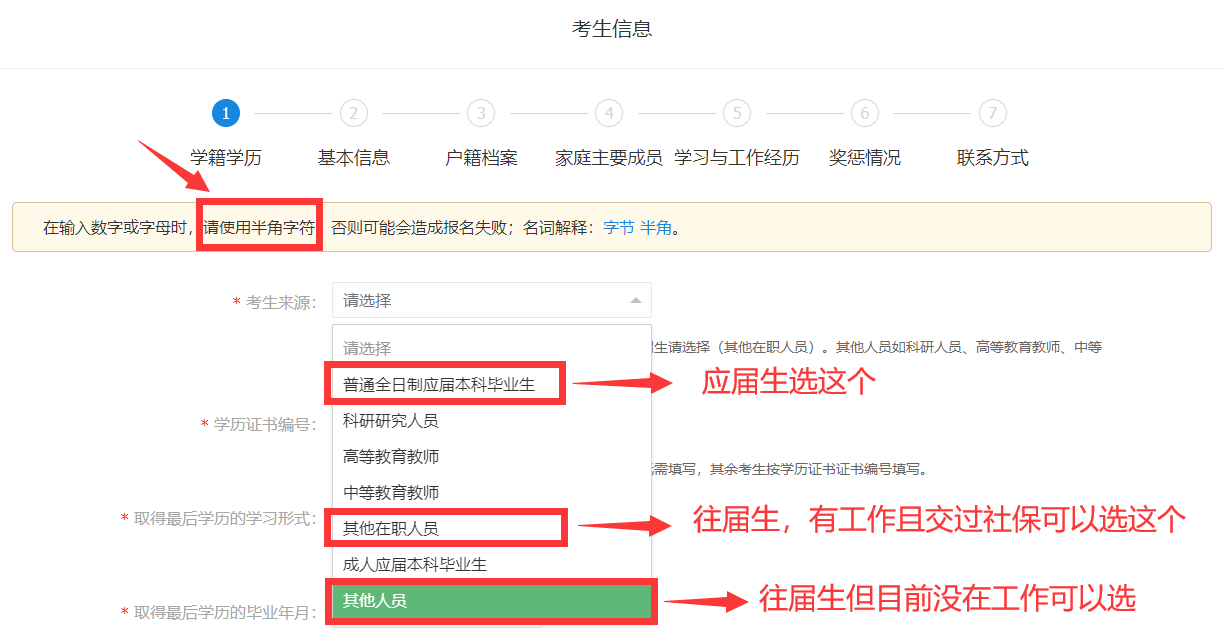Click step 7 circle for 联系方式
Image resolution: width=1224 pixels, height=641 pixels.
(x=992, y=113)
